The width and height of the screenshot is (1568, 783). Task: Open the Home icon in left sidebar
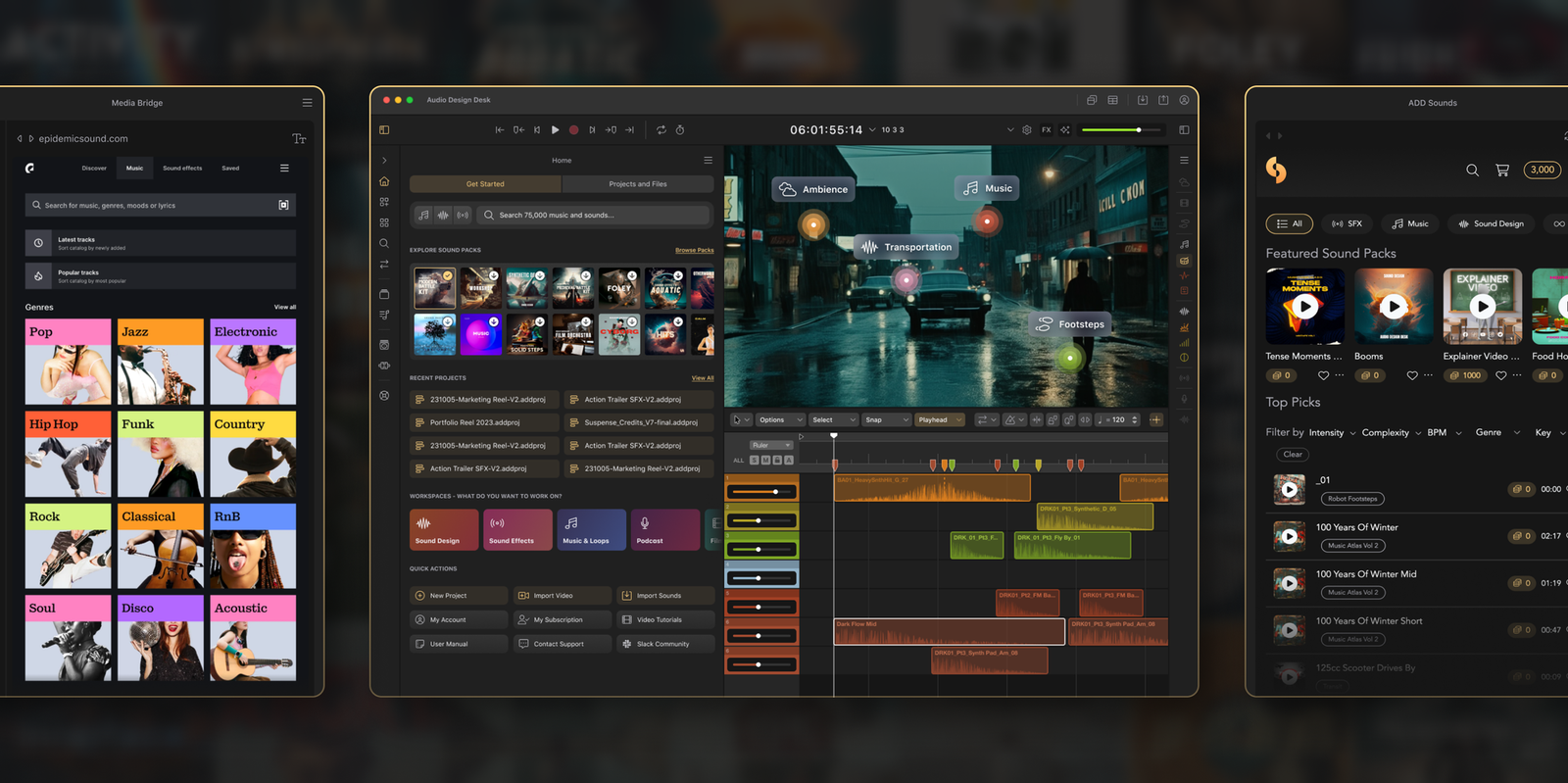coord(384,181)
